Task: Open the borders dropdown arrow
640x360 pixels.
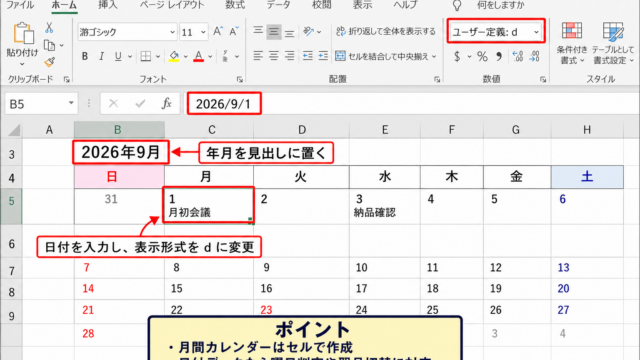Action: [x=158, y=56]
